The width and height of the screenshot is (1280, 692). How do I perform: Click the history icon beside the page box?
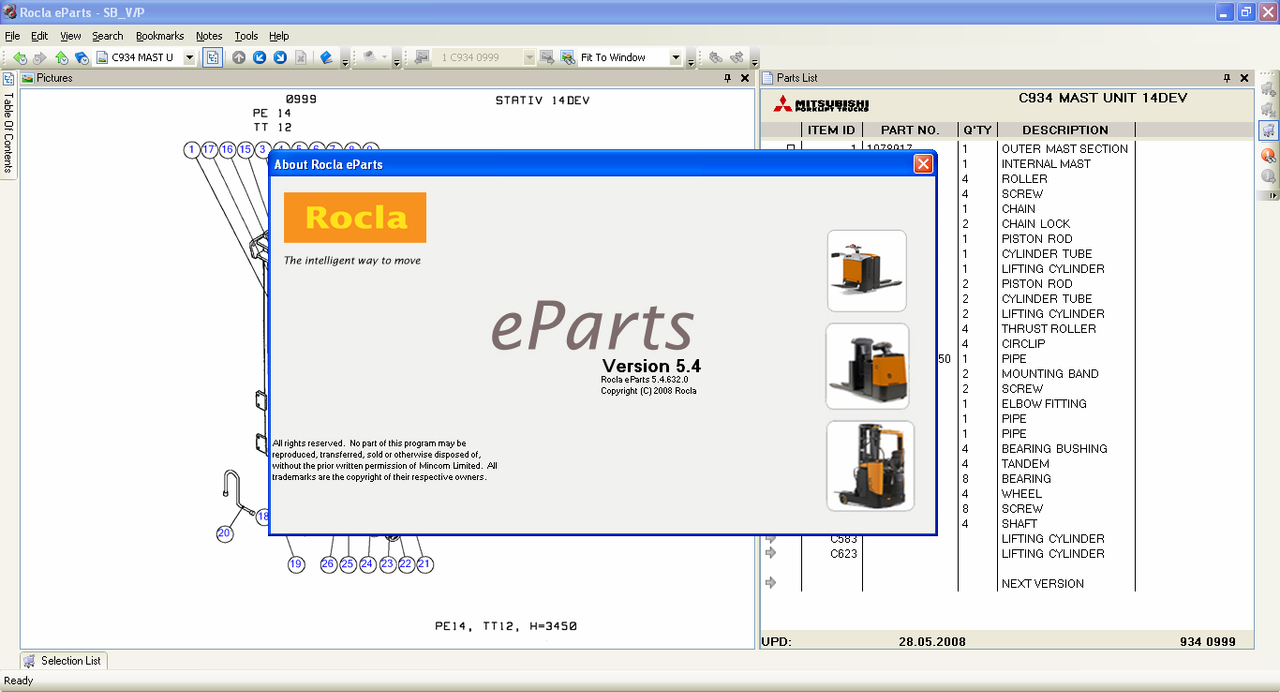(82, 58)
